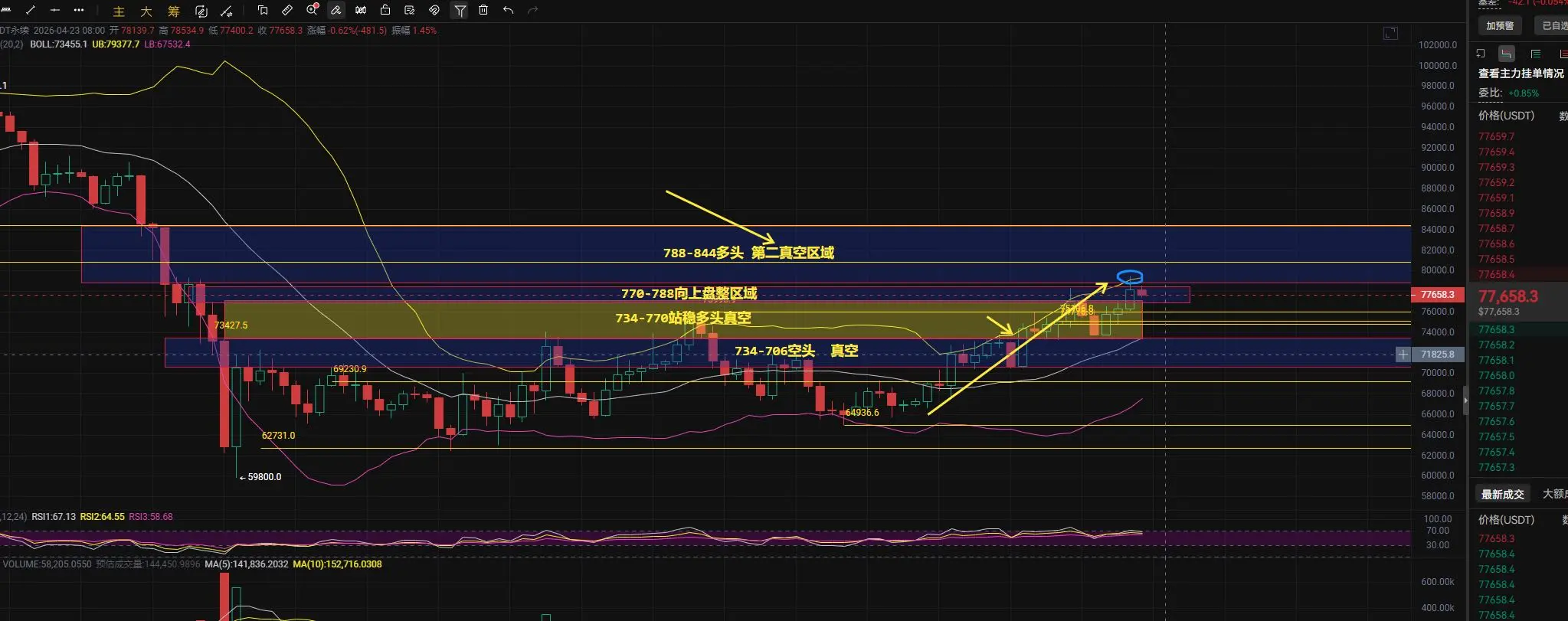Click the 69230.9 price label on chart
This screenshot has height=621, width=1568.
[x=349, y=369]
